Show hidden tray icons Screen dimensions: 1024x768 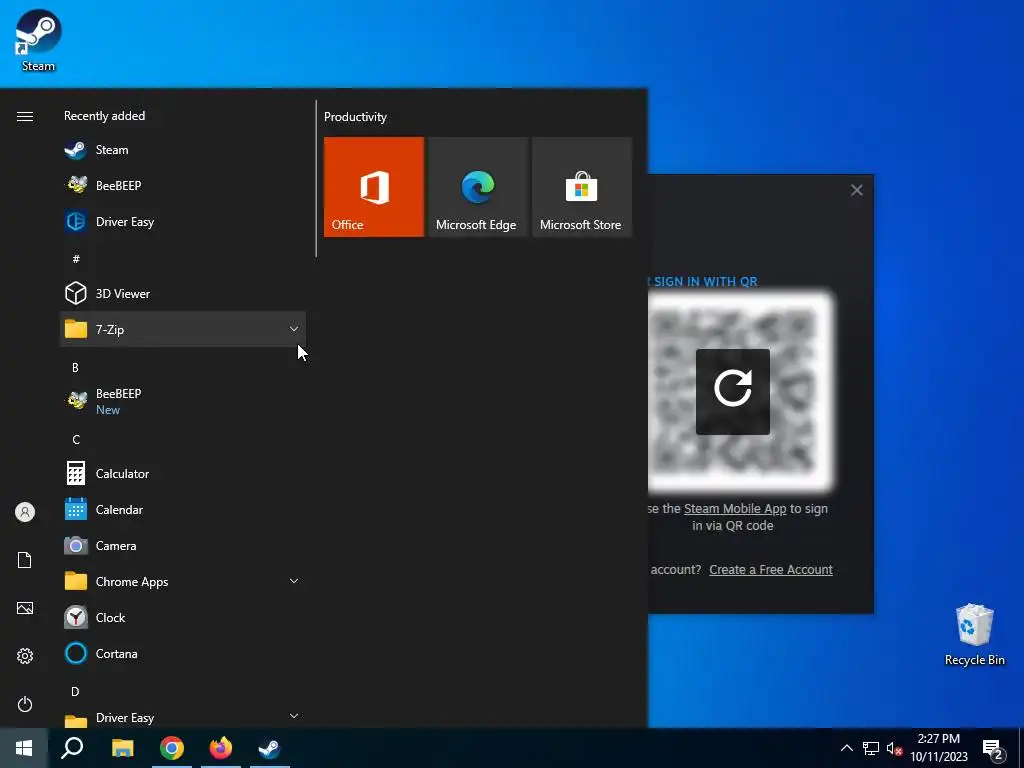(x=846, y=748)
